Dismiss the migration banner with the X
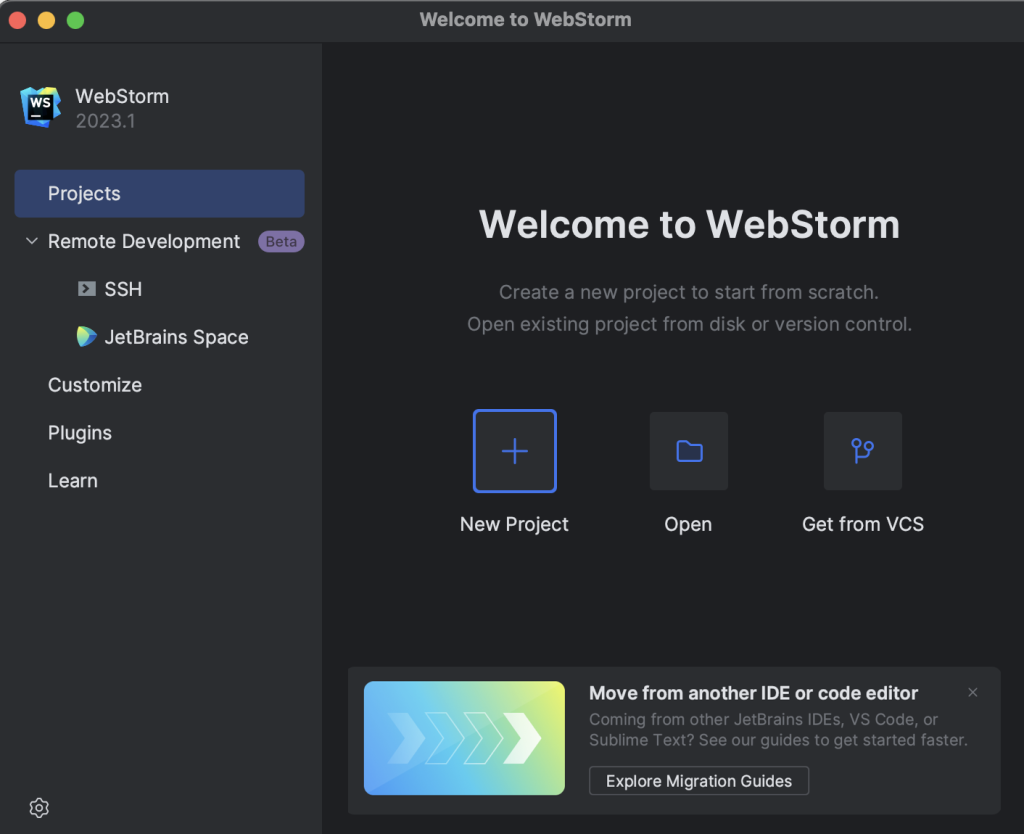 pos(972,692)
